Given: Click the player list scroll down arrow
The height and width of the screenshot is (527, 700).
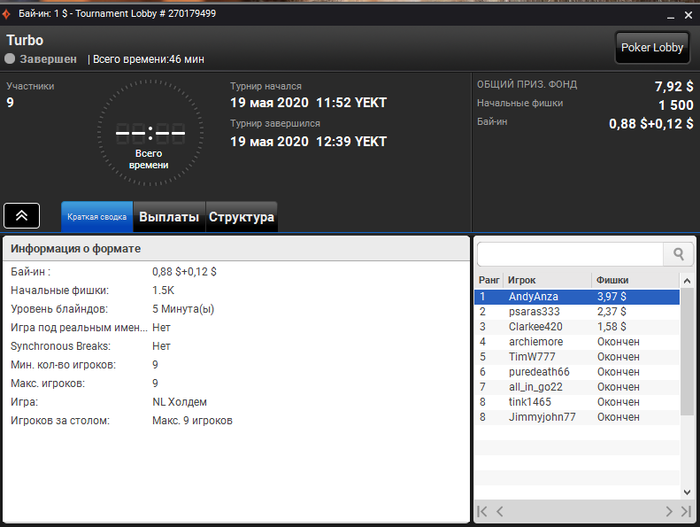Looking at the screenshot, I should (x=687, y=492).
